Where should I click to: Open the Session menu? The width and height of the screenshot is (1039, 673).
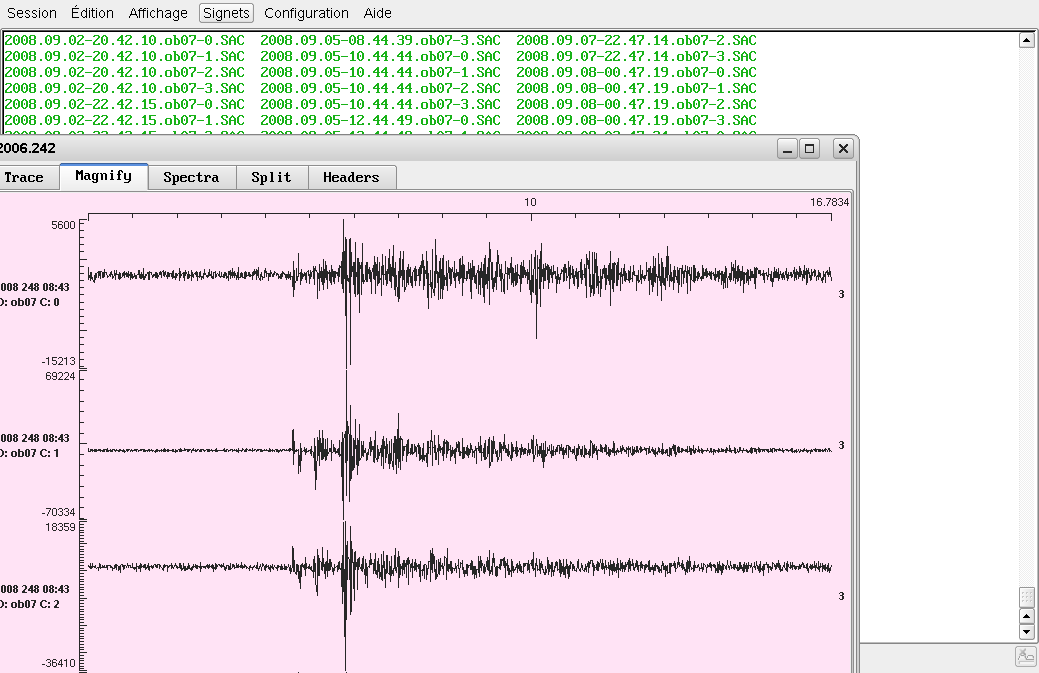pyautogui.click(x=32, y=13)
